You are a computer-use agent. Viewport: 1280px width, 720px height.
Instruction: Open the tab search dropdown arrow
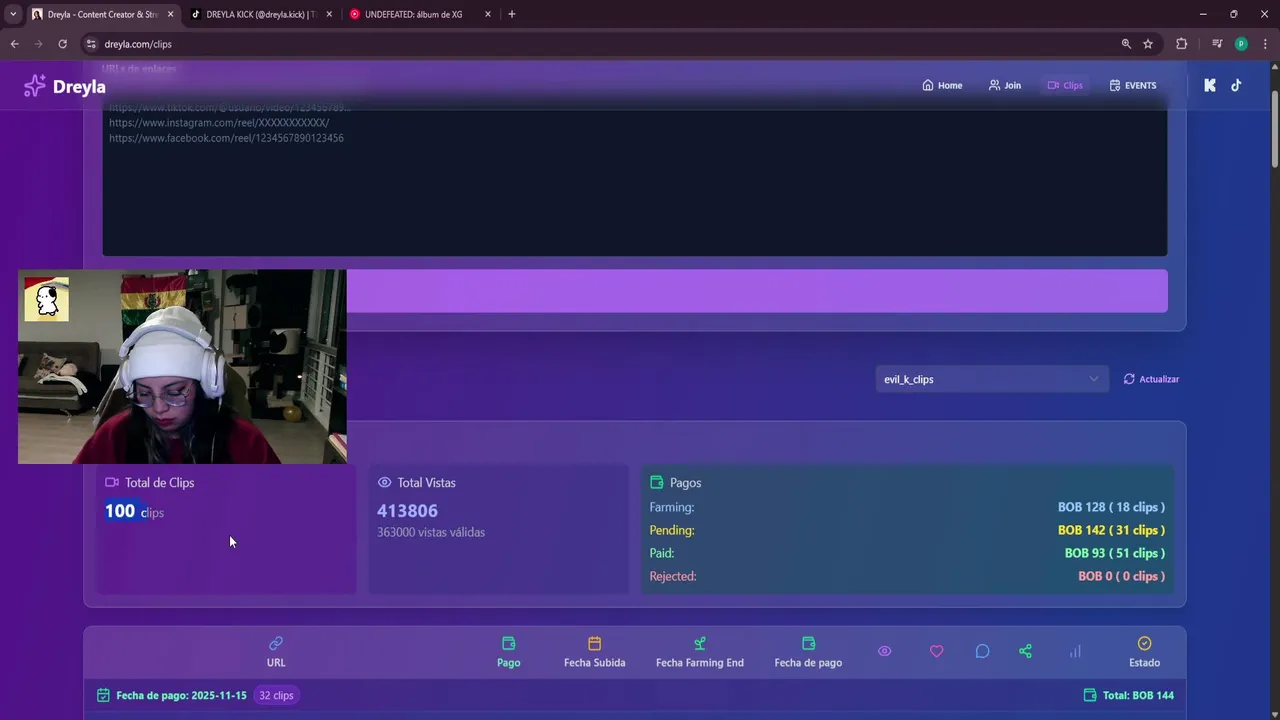[x=13, y=14]
